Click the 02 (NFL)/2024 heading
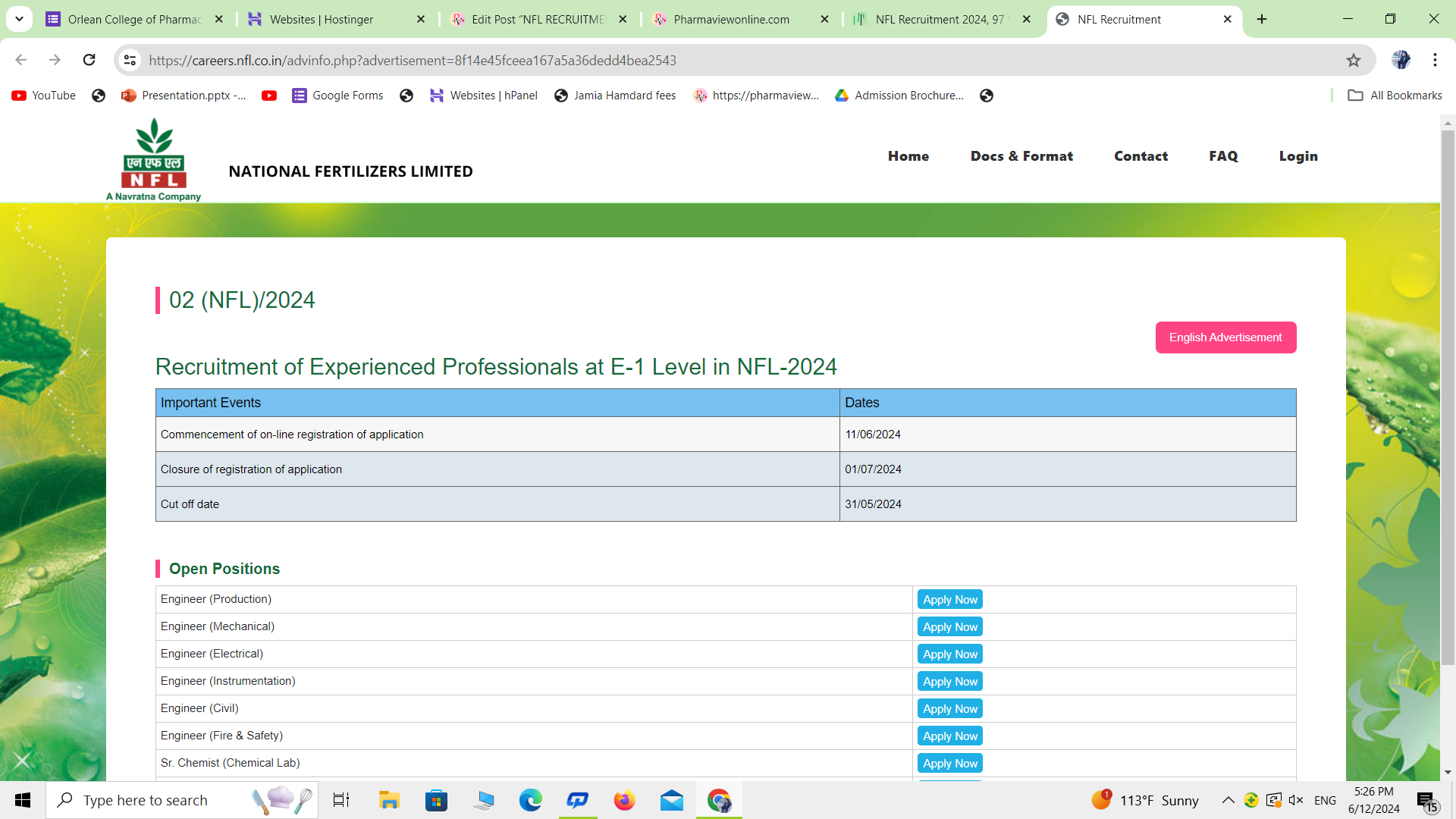Viewport: 1456px width, 819px height. pyautogui.click(x=242, y=300)
